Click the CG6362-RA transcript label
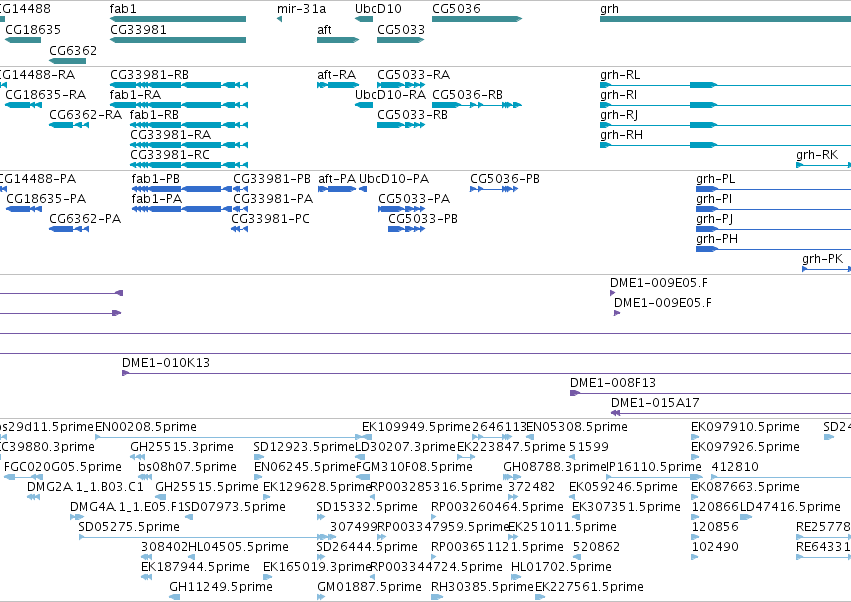The height and width of the screenshot is (602, 851). click(x=85, y=115)
